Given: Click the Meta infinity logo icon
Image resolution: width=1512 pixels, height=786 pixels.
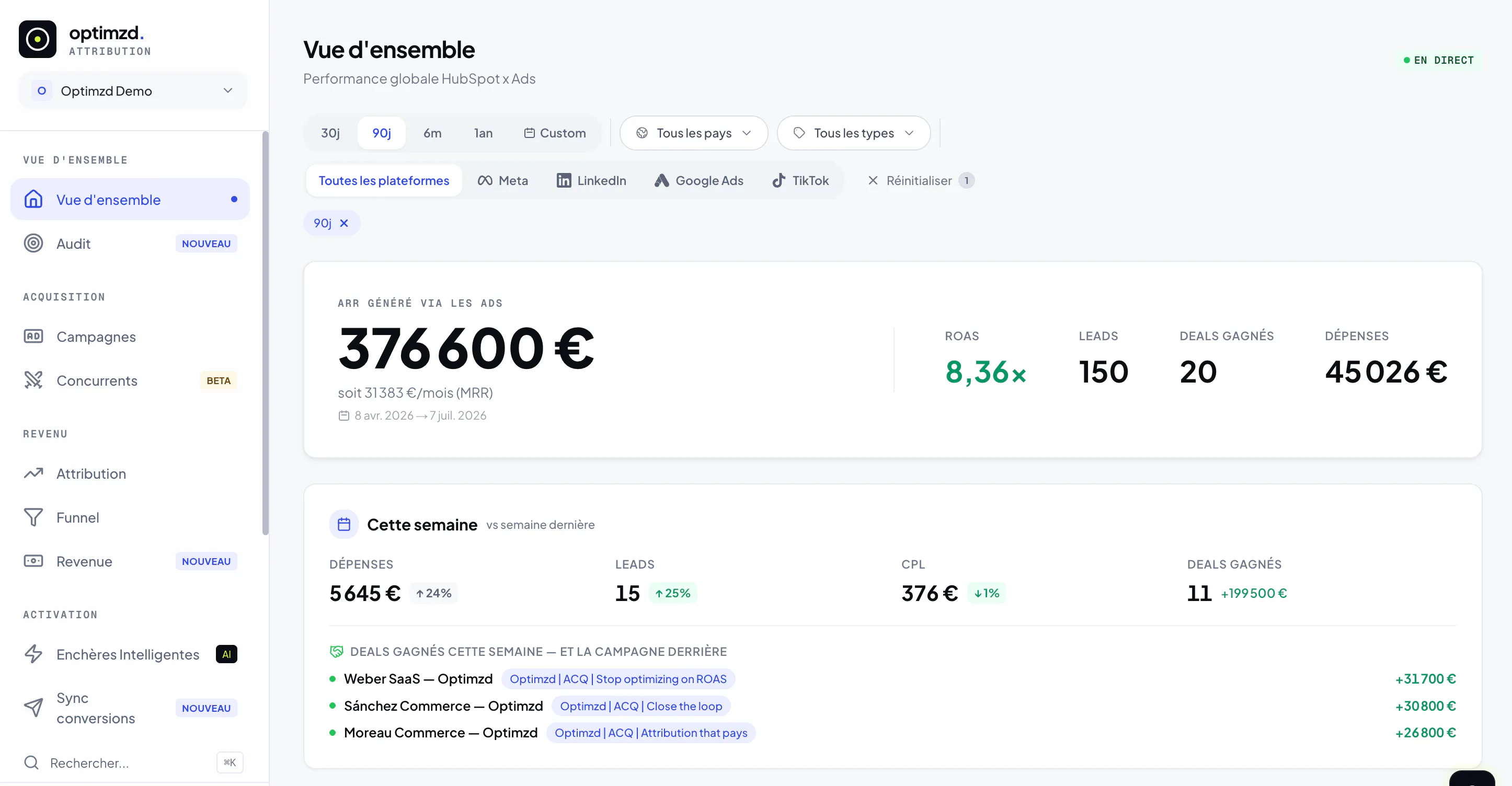Looking at the screenshot, I should coord(485,181).
